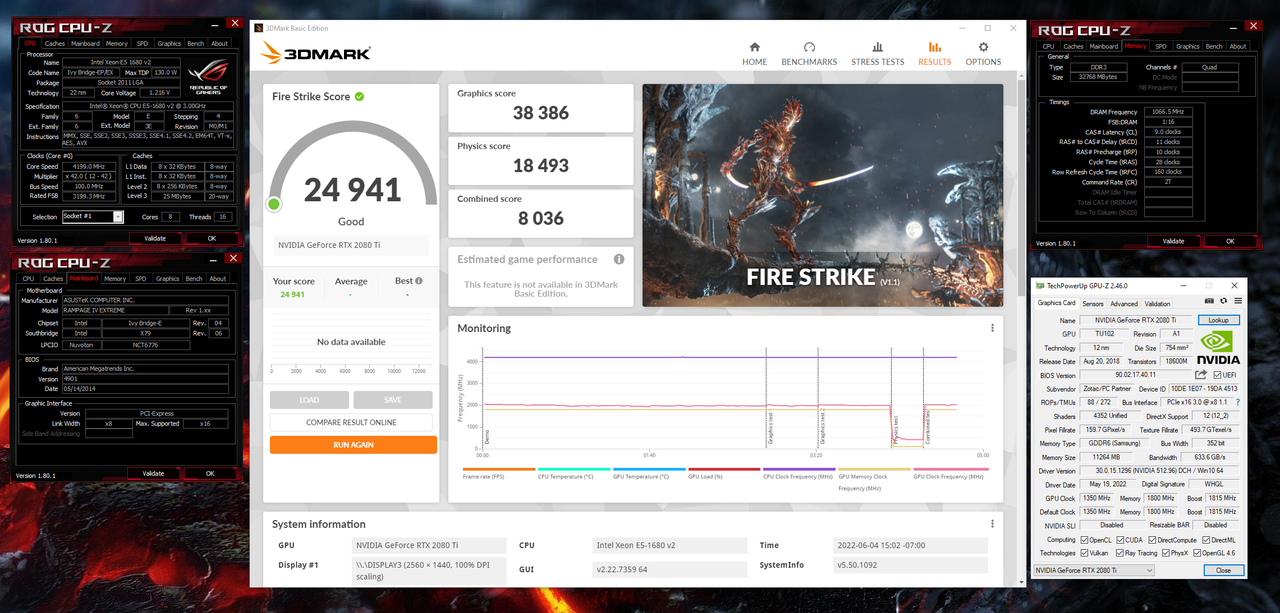This screenshot has width=1280, height=613.
Task: Toggle the DirectML checkbox in GPU-Z
Action: click(1206, 539)
